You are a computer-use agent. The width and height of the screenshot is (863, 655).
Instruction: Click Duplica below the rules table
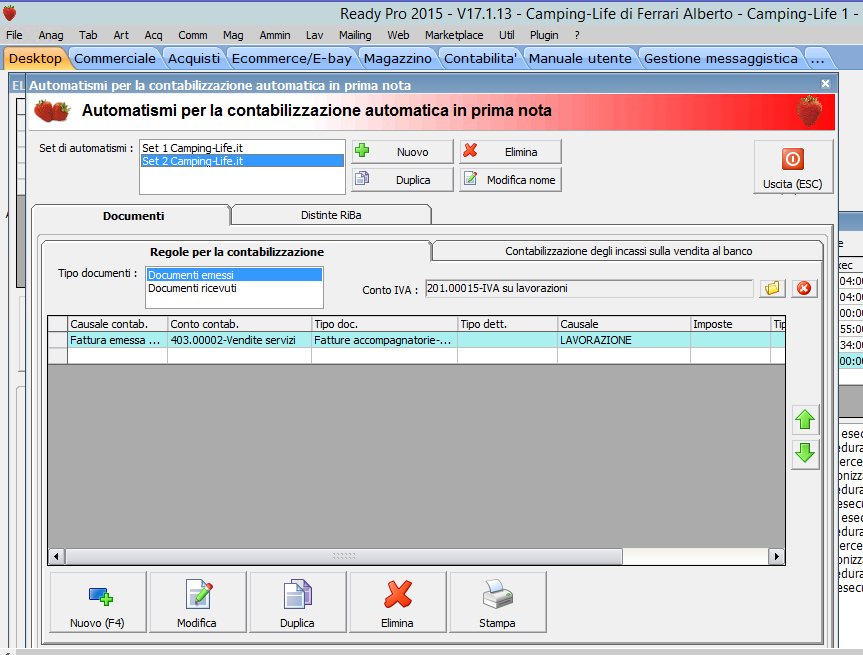point(298,602)
